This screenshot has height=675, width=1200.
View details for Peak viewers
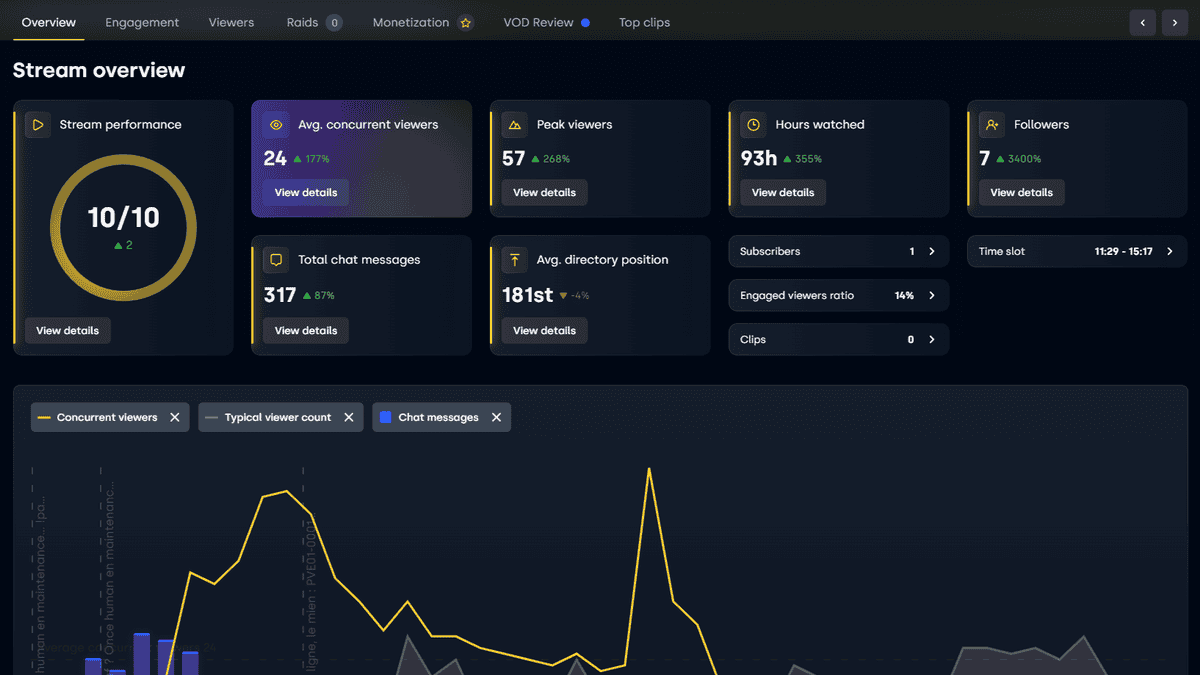pyautogui.click(x=544, y=193)
